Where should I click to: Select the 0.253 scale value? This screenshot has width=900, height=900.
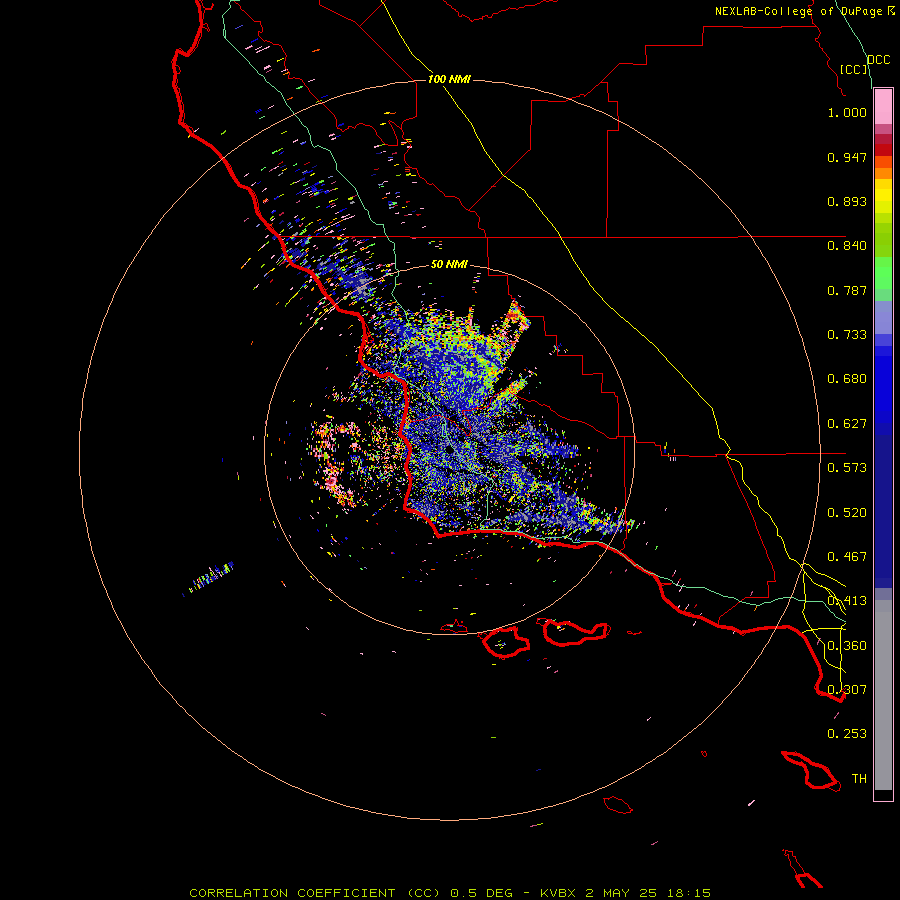[847, 734]
